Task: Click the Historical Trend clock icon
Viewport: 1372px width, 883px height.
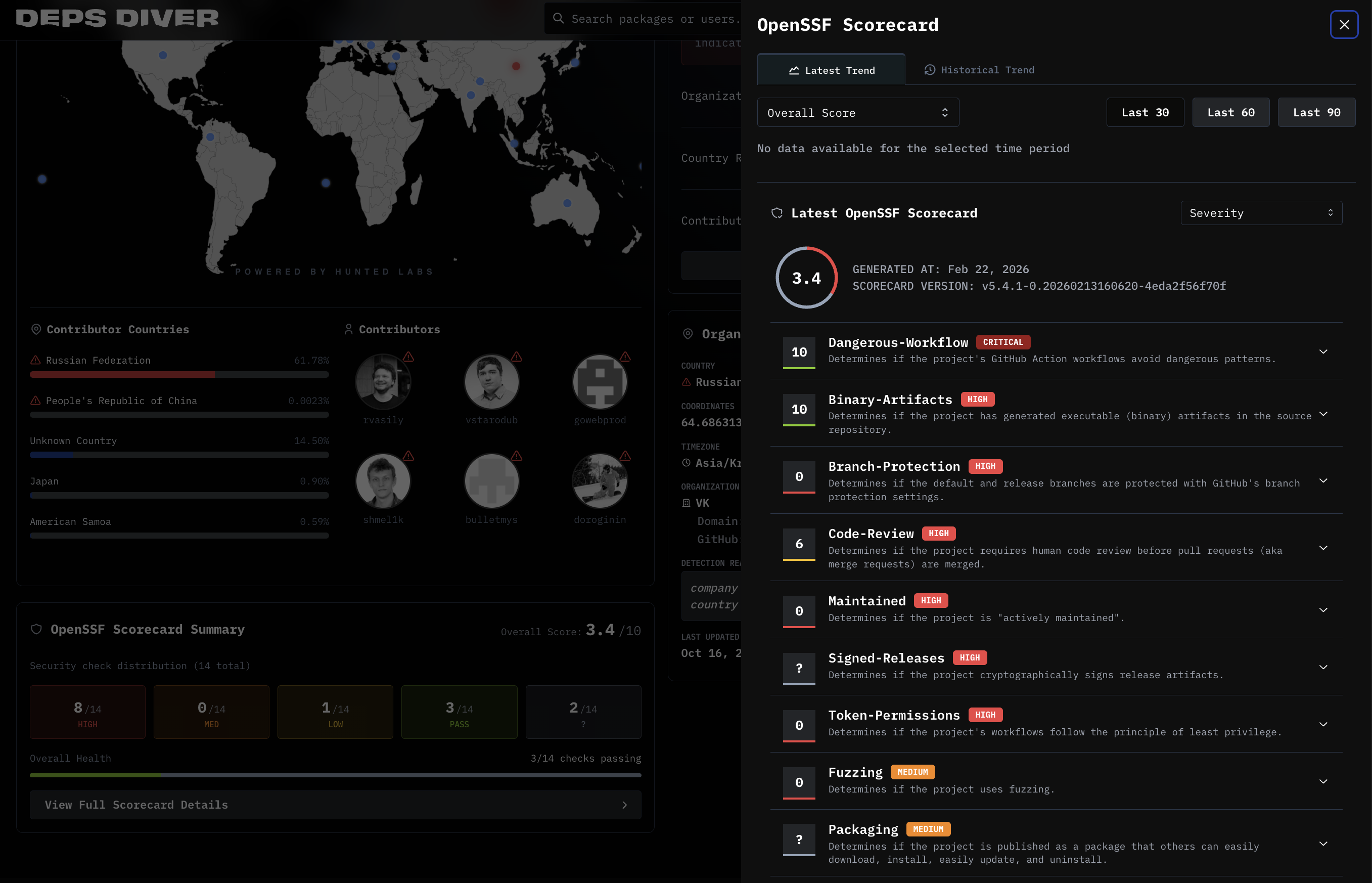Action: click(930, 70)
